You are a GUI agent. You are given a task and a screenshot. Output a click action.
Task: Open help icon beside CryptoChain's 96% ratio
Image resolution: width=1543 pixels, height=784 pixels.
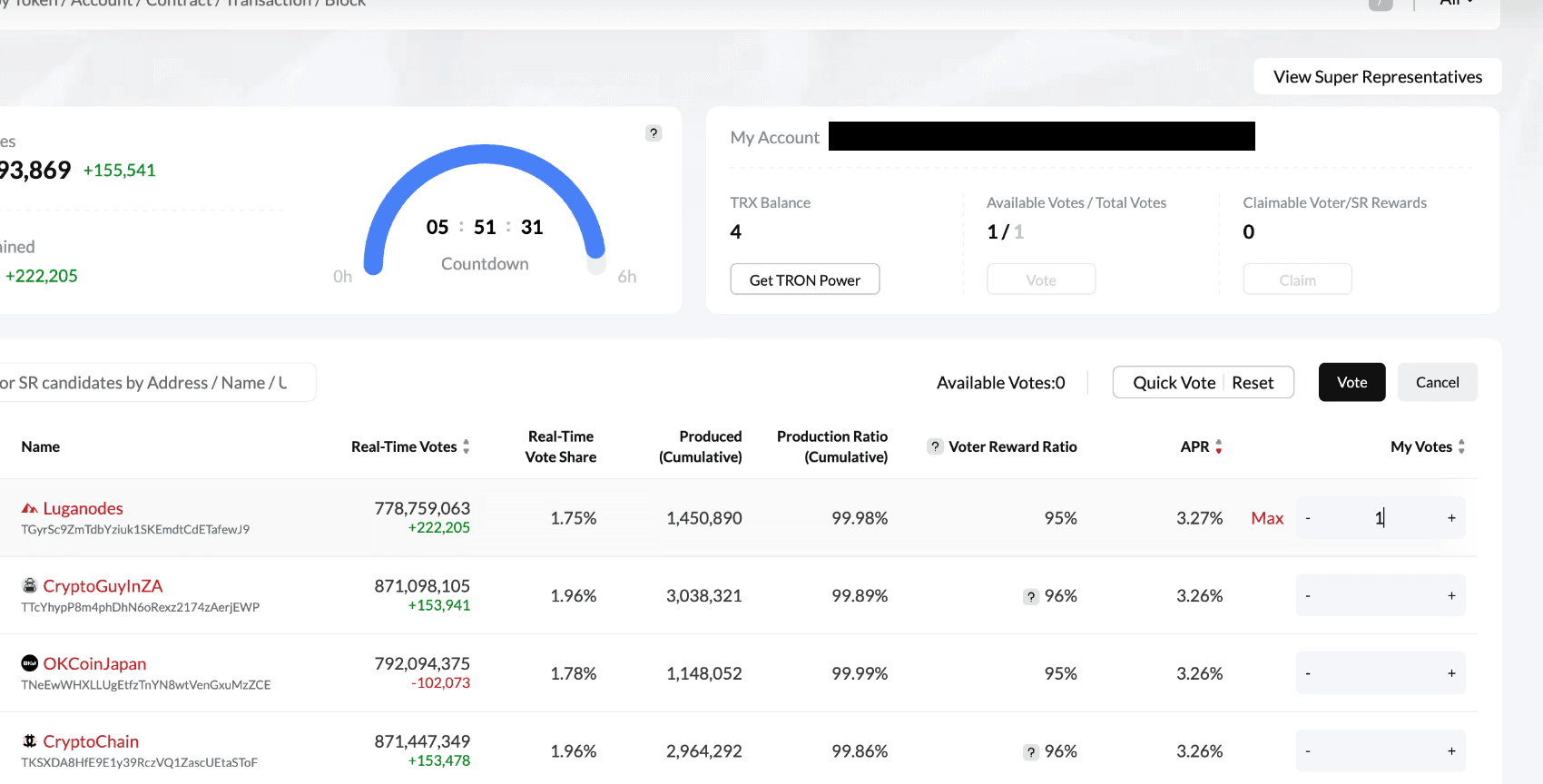[1031, 751]
